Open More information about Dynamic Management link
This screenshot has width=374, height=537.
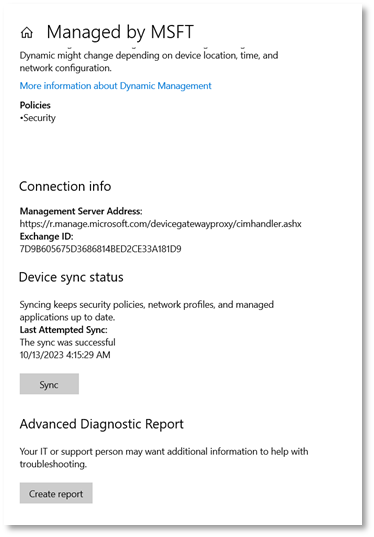click(115, 86)
